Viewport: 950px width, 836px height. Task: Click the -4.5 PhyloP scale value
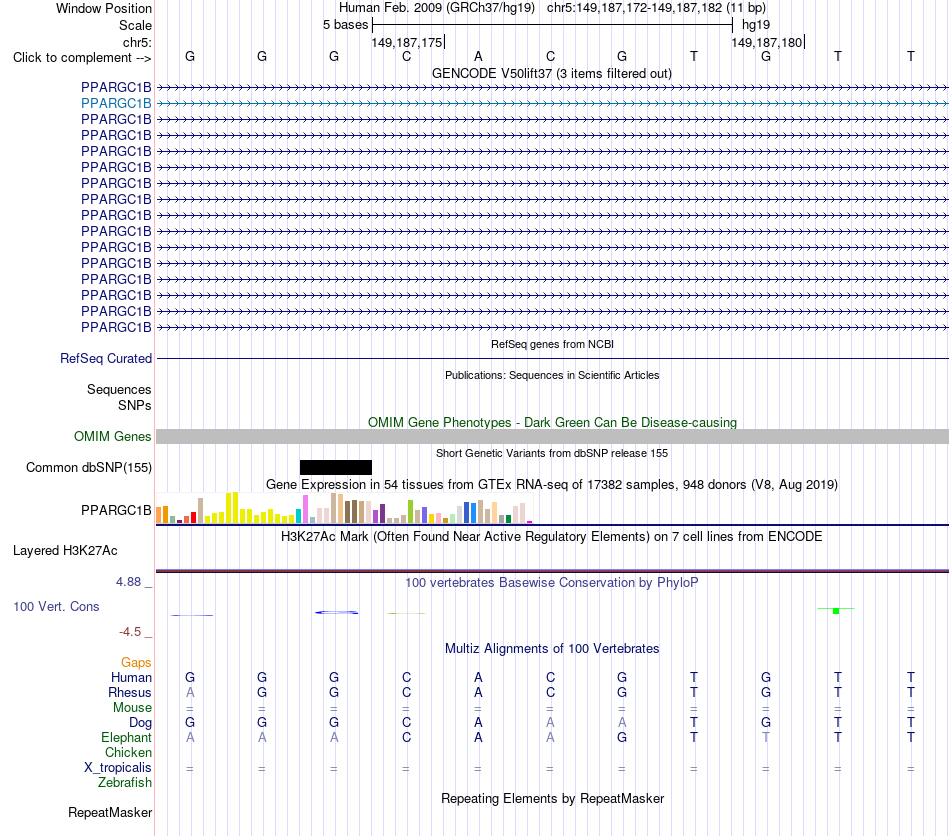pyautogui.click(x=130, y=632)
